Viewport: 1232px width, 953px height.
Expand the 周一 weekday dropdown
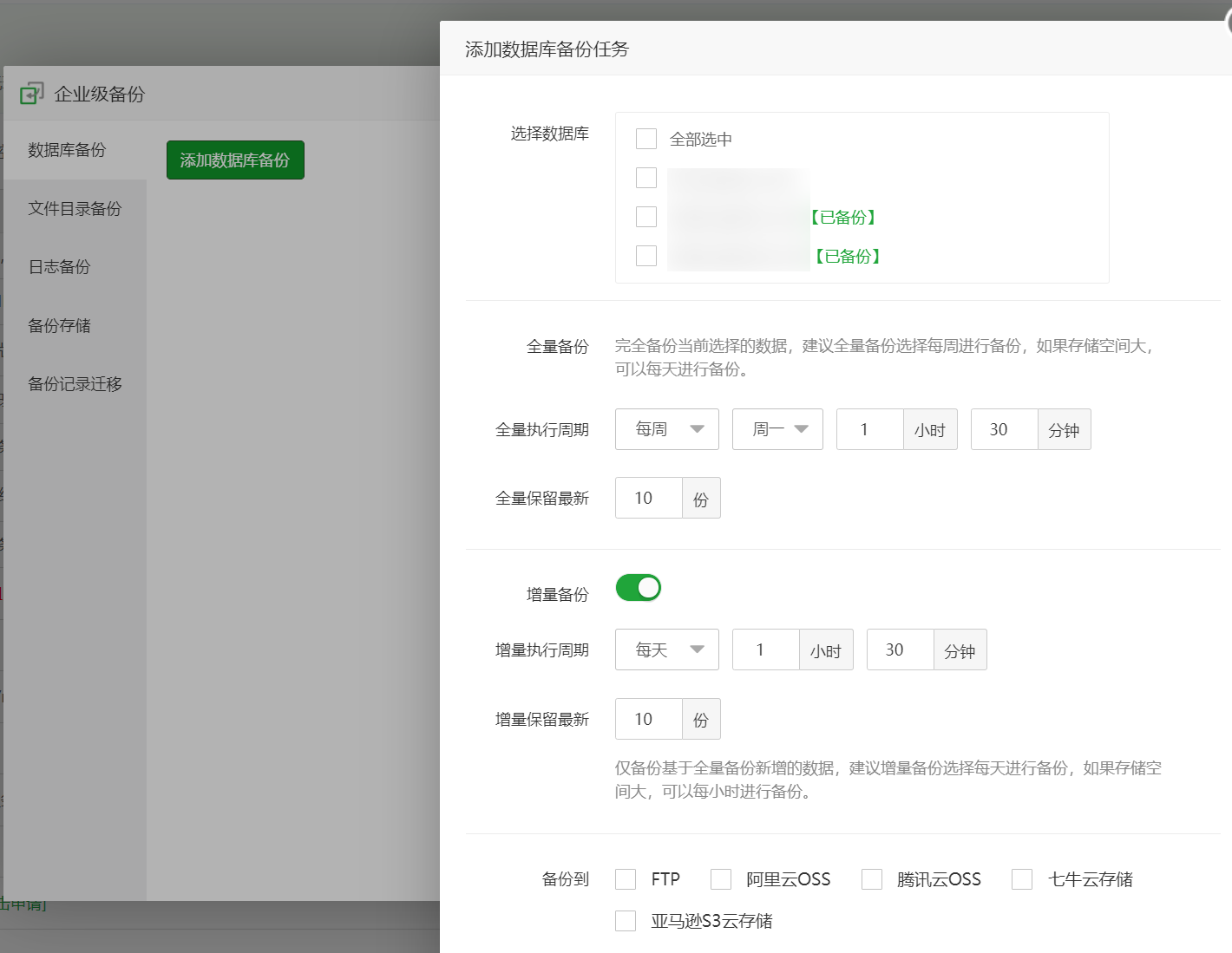[x=777, y=429]
